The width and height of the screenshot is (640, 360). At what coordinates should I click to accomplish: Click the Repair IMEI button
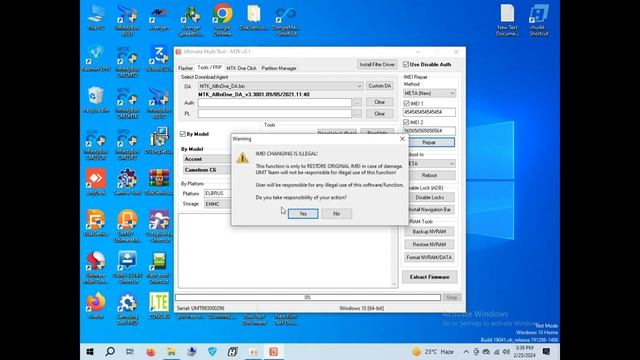pos(431,142)
